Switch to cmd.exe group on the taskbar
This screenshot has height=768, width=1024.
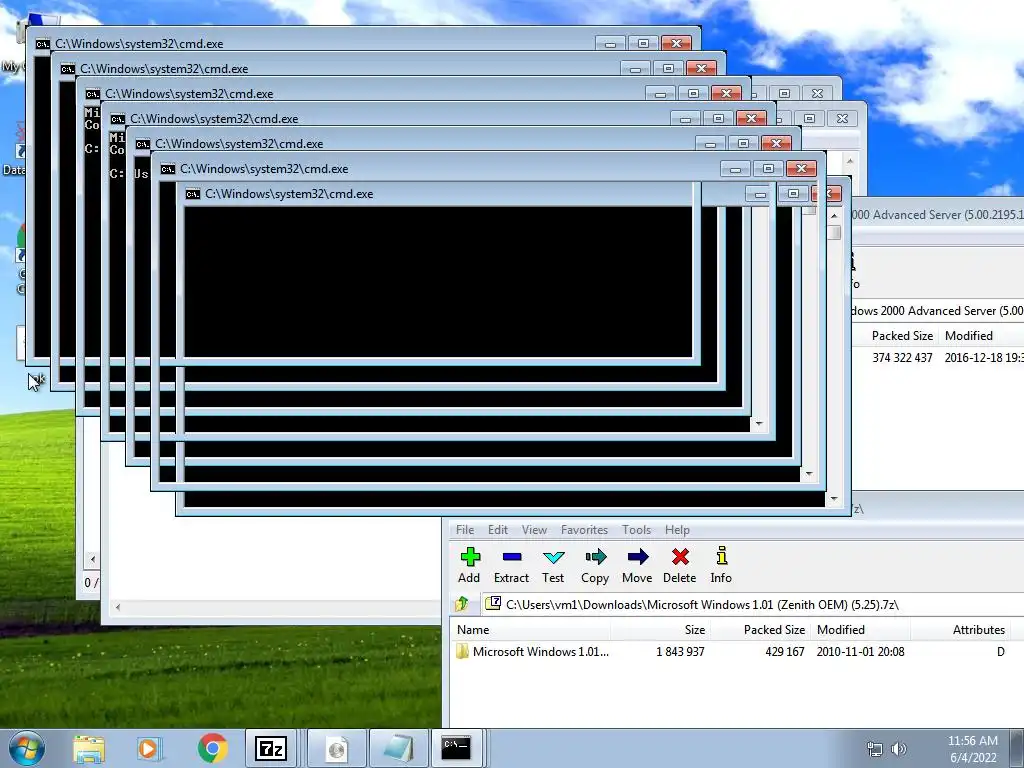point(456,748)
